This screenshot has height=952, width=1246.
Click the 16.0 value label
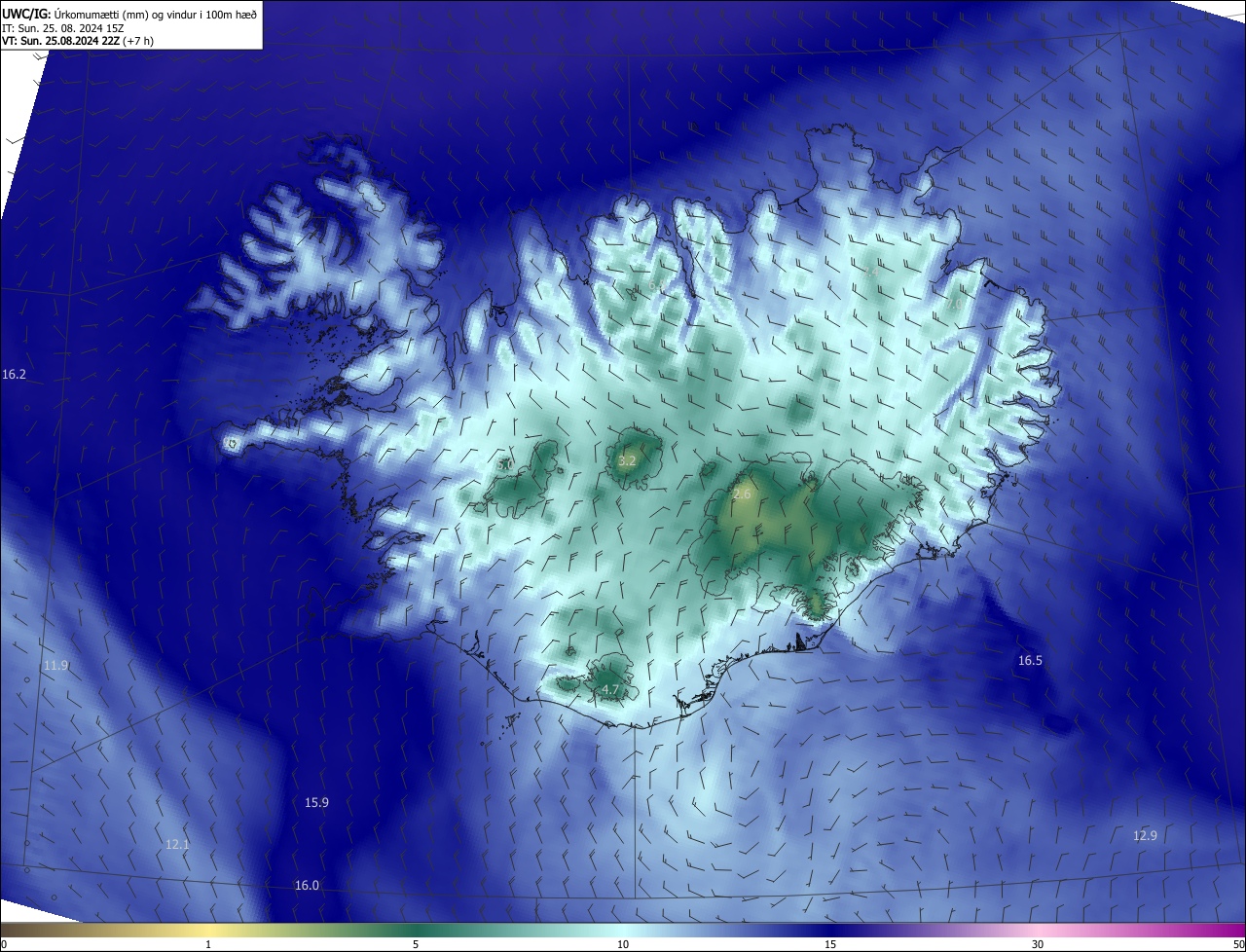(x=307, y=886)
